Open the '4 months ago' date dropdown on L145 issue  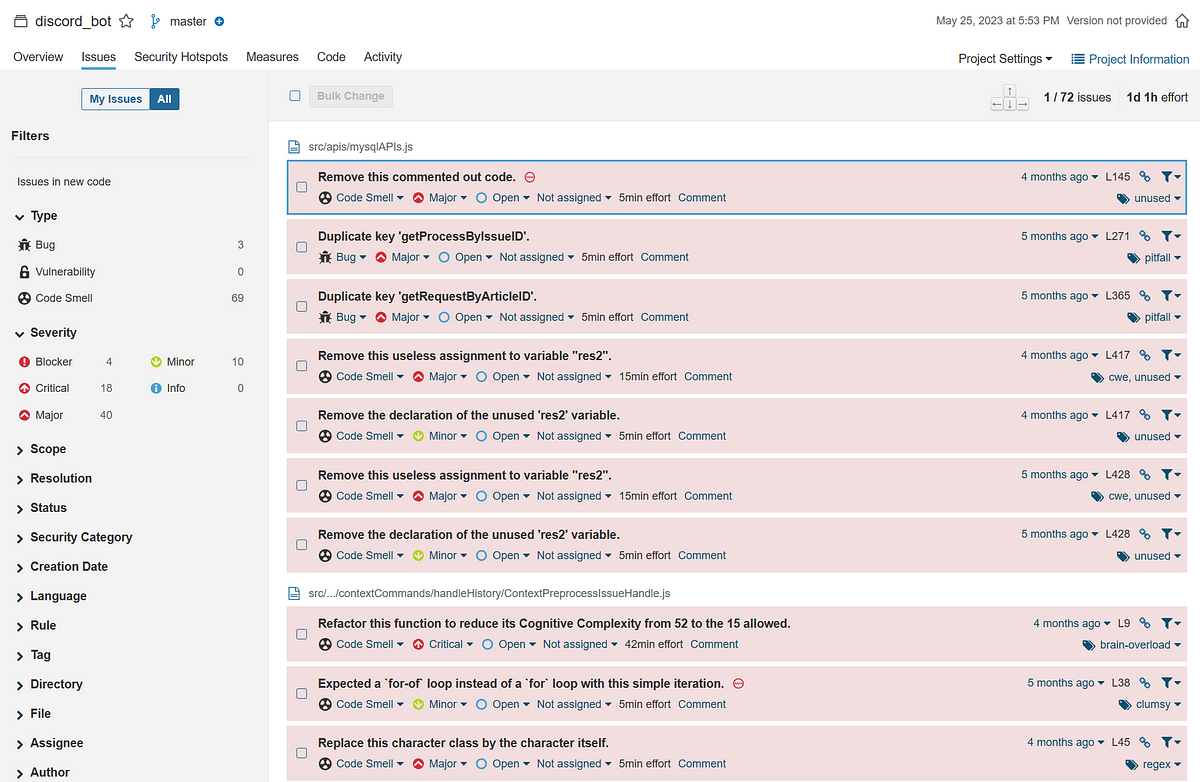coord(1059,177)
